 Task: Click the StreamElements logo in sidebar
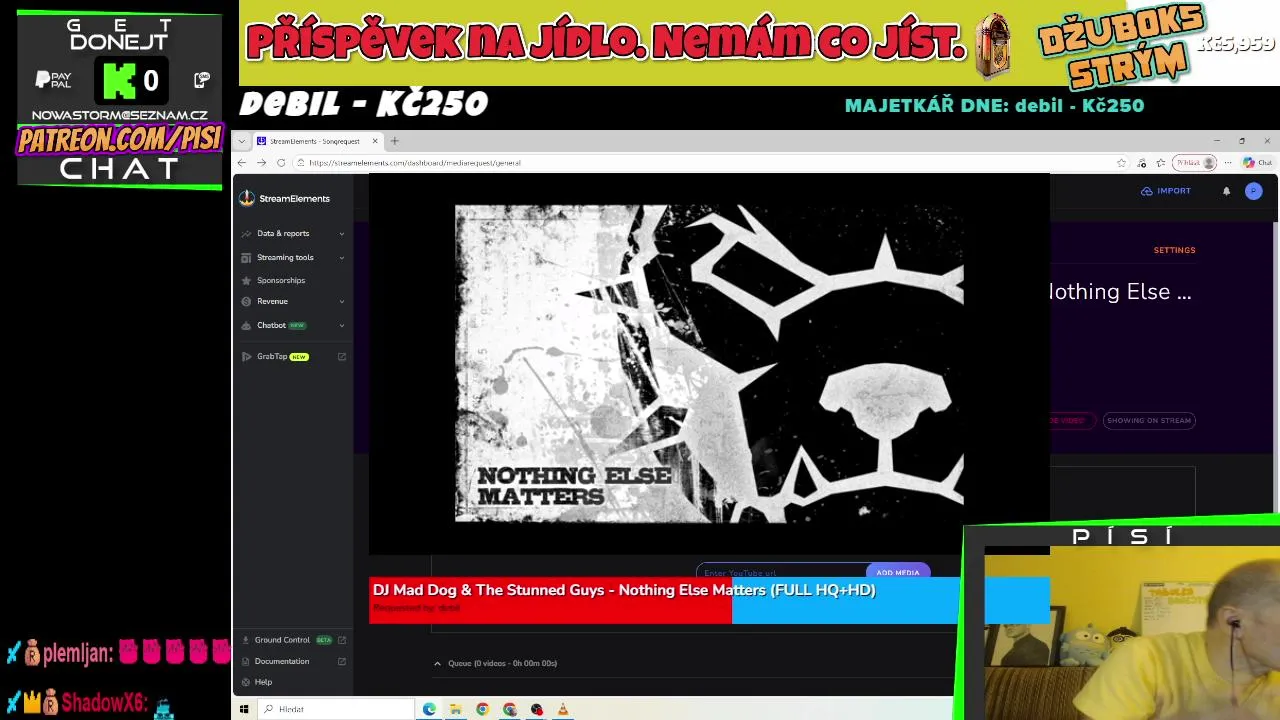(x=285, y=198)
